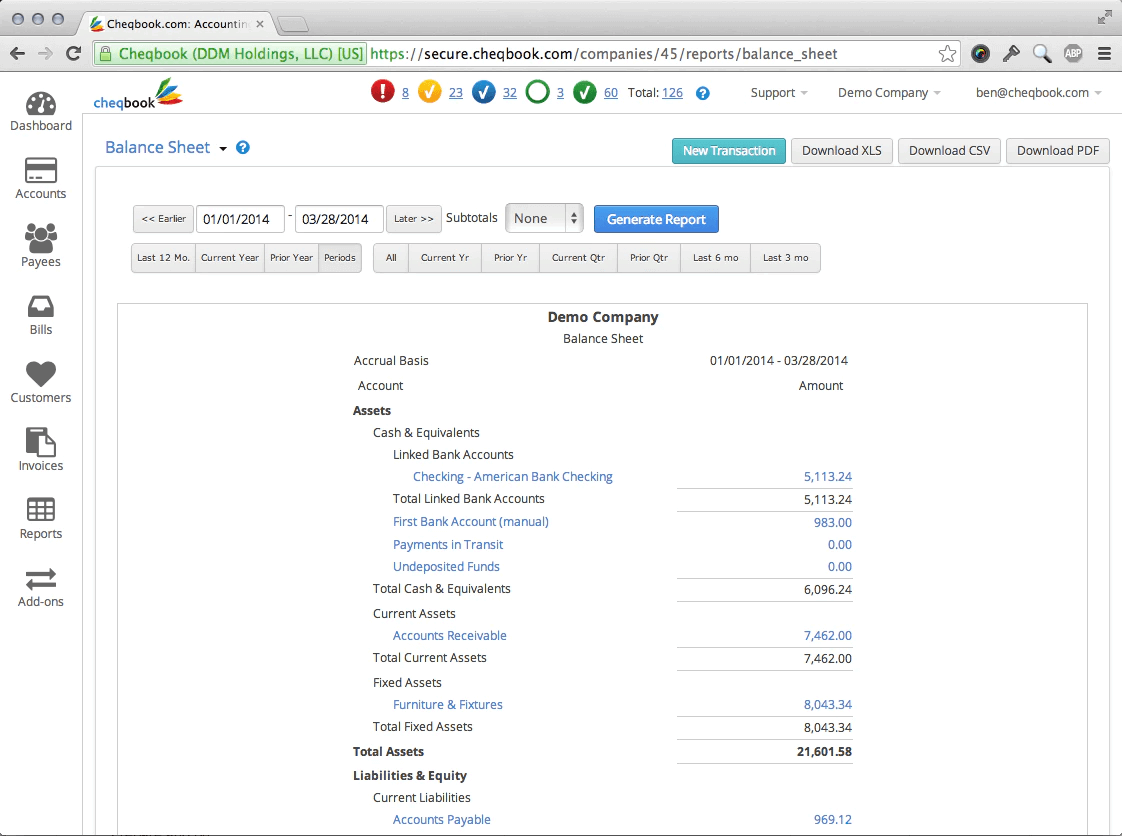Image resolution: width=1122 pixels, height=836 pixels.
Task: Click the help icon beside Balance Sheet title
Action: tap(243, 147)
